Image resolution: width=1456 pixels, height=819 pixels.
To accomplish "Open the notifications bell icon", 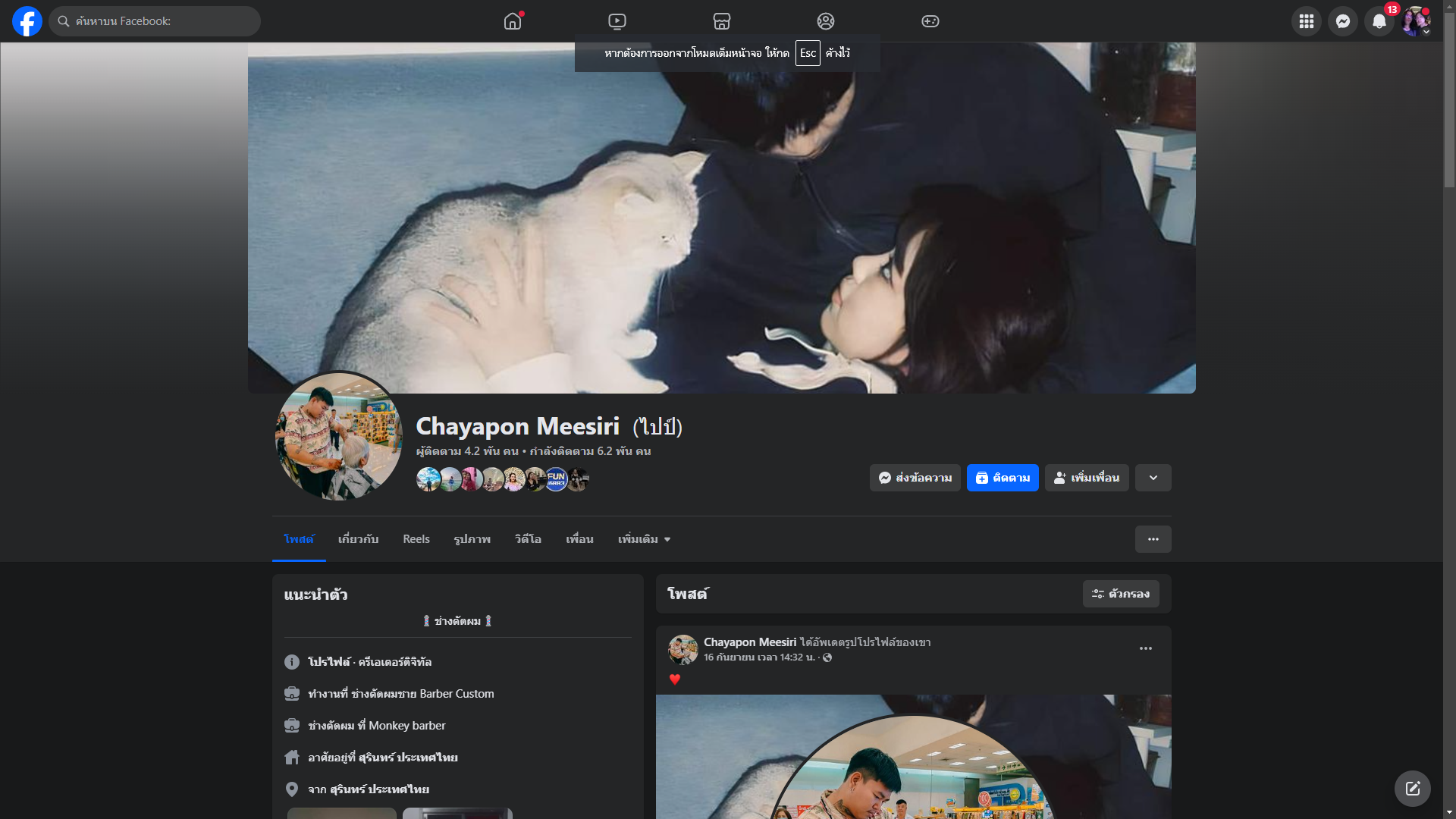I will [x=1379, y=21].
